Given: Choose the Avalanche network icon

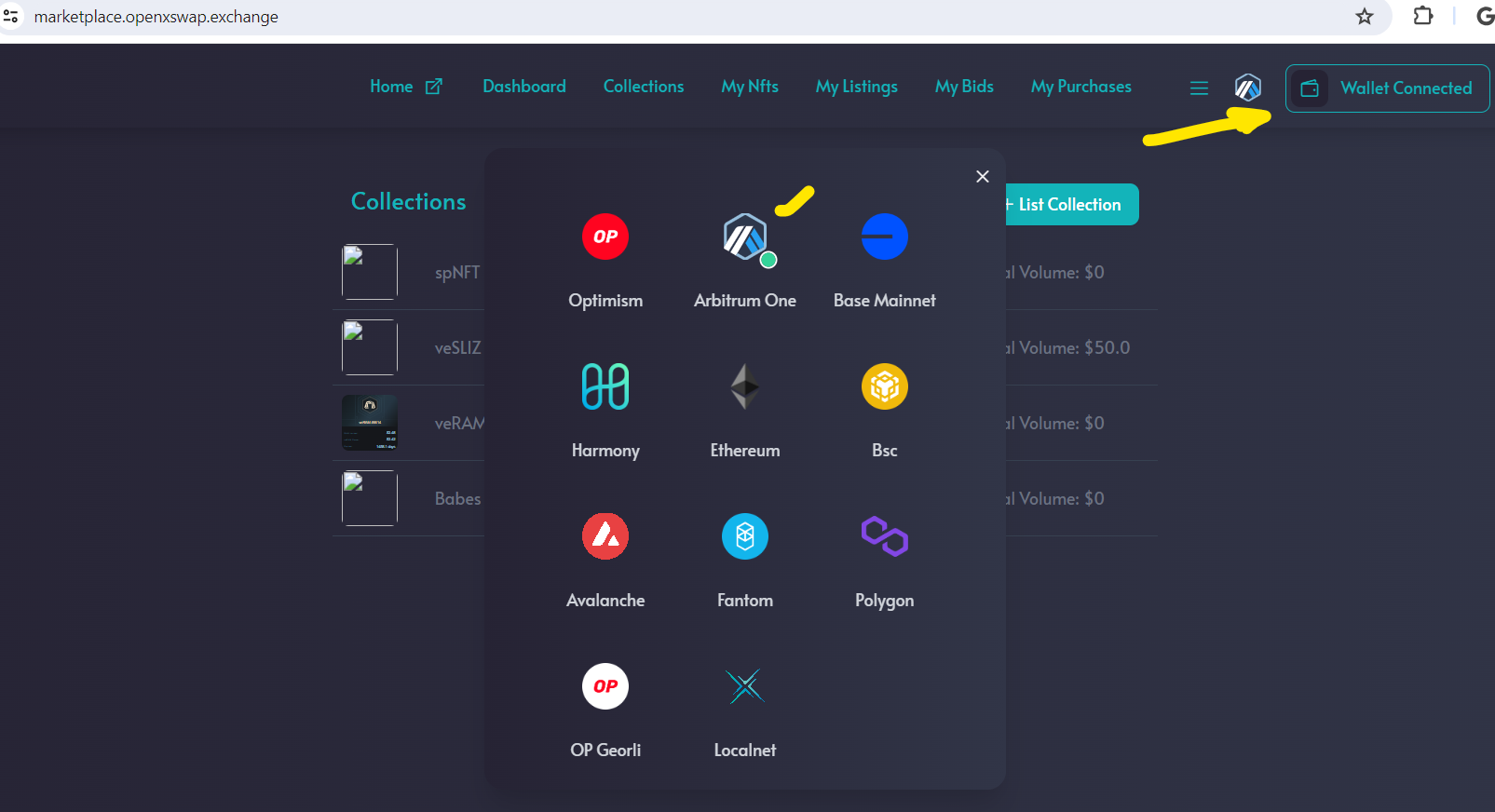Looking at the screenshot, I should (605, 536).
